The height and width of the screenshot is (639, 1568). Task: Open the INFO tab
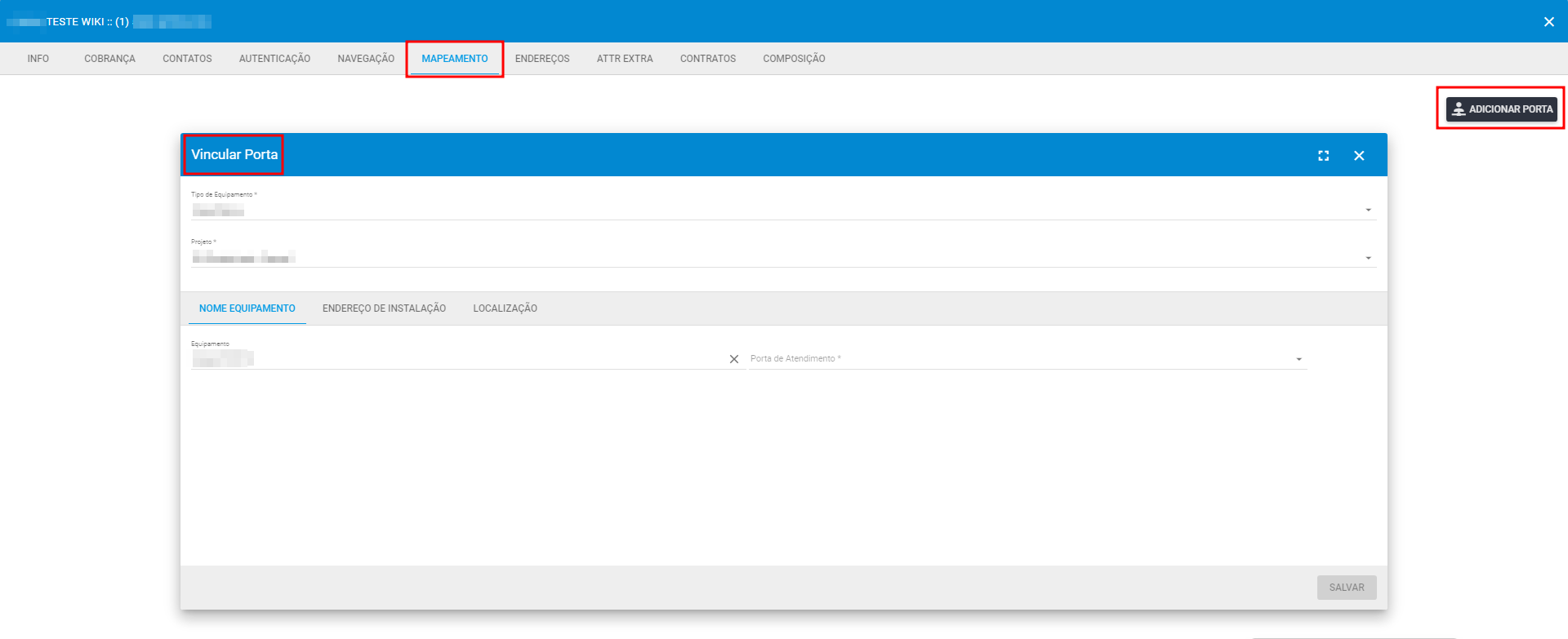pyautogui.click(x=38, y=59)
